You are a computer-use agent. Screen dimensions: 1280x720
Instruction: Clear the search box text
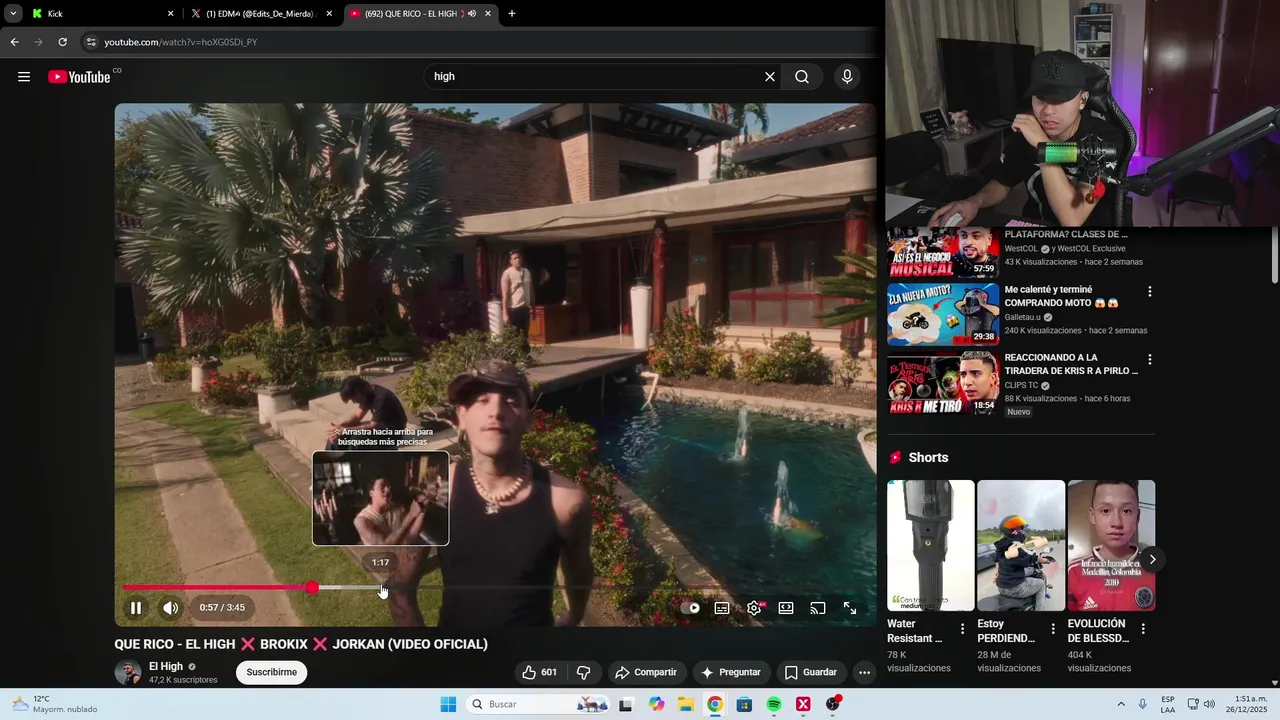(x=770, y=77)
